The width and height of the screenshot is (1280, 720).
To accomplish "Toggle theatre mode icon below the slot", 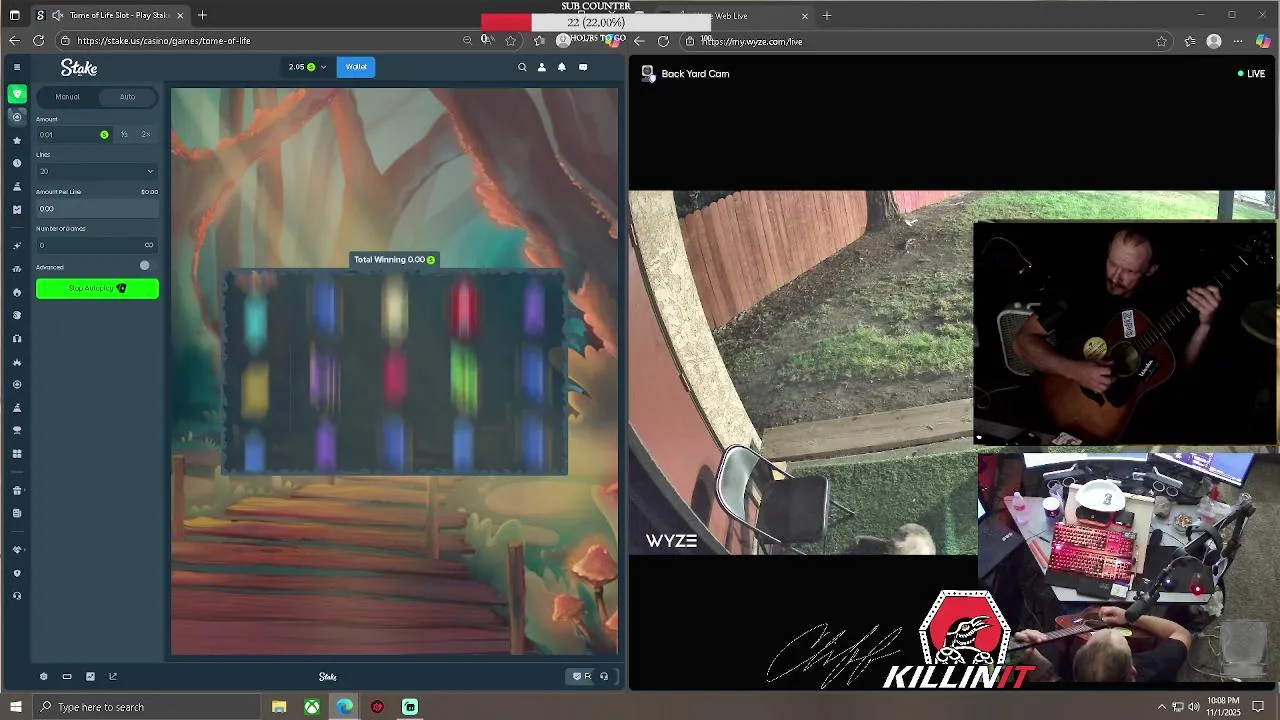I will pos(67,676).
